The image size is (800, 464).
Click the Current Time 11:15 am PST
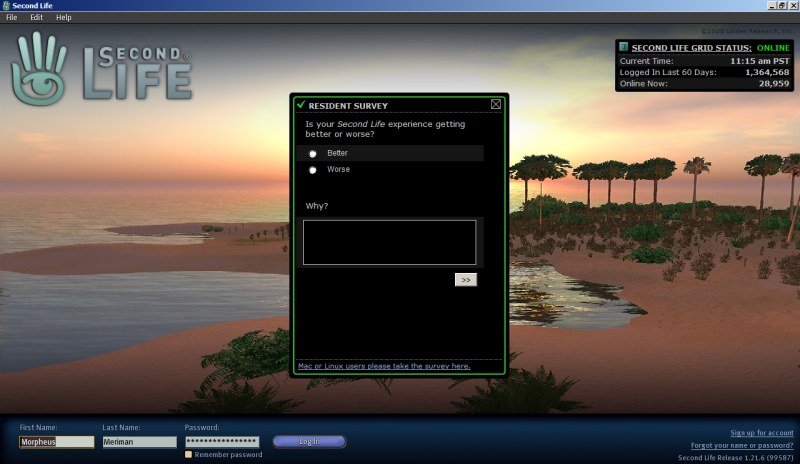759,61
